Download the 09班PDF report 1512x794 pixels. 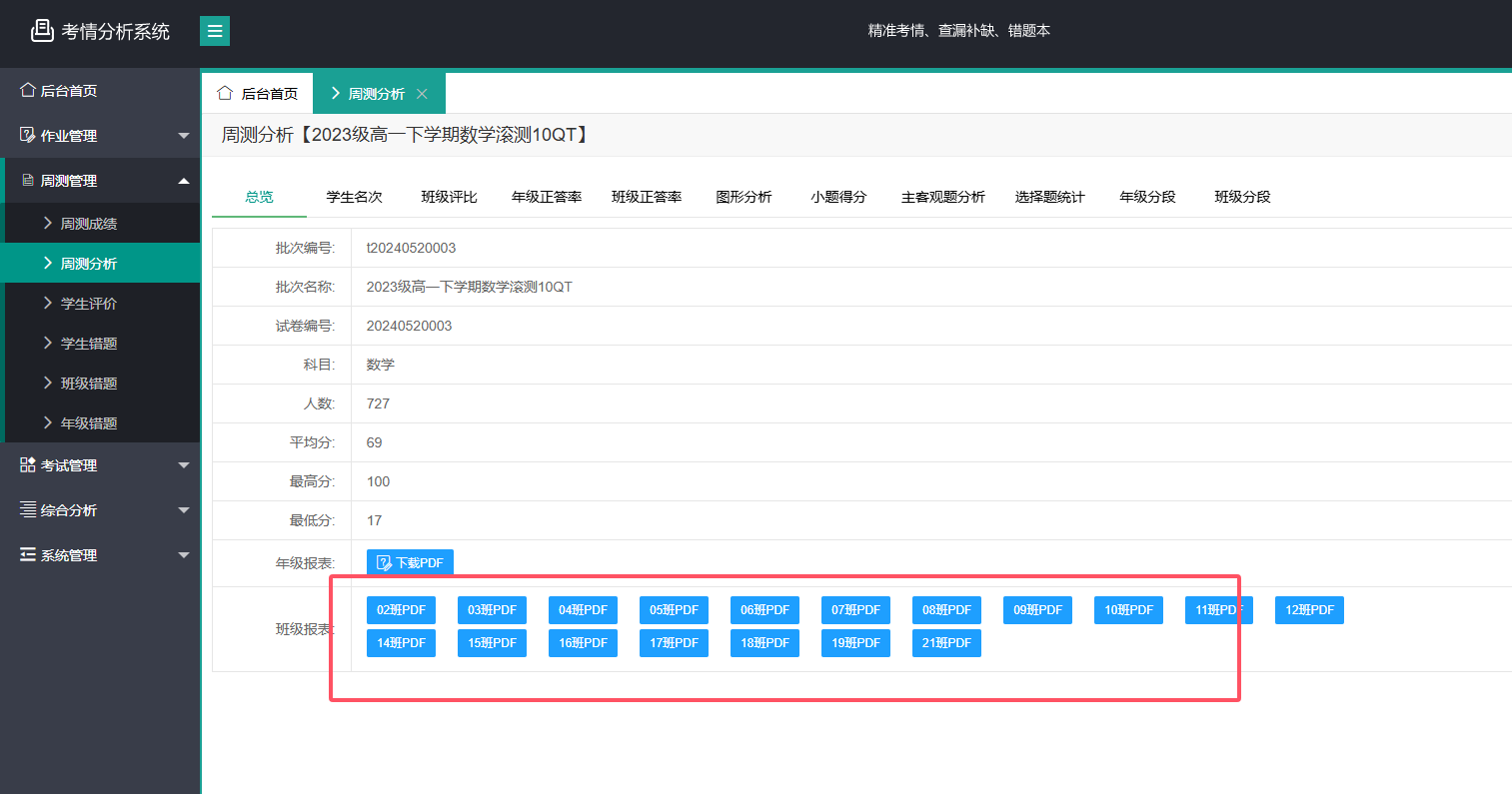(x=1037, y=609)
